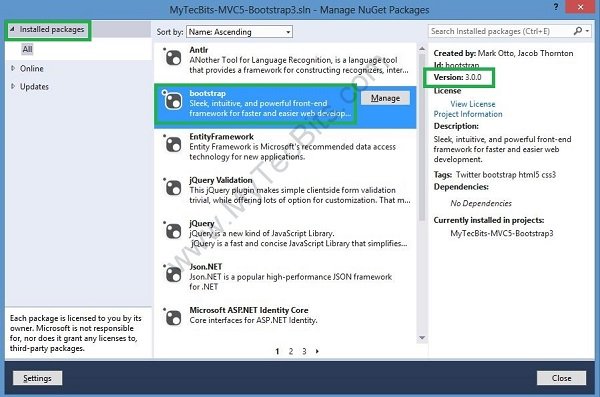Open the search options dropdown arrow

tap(587, 31)
